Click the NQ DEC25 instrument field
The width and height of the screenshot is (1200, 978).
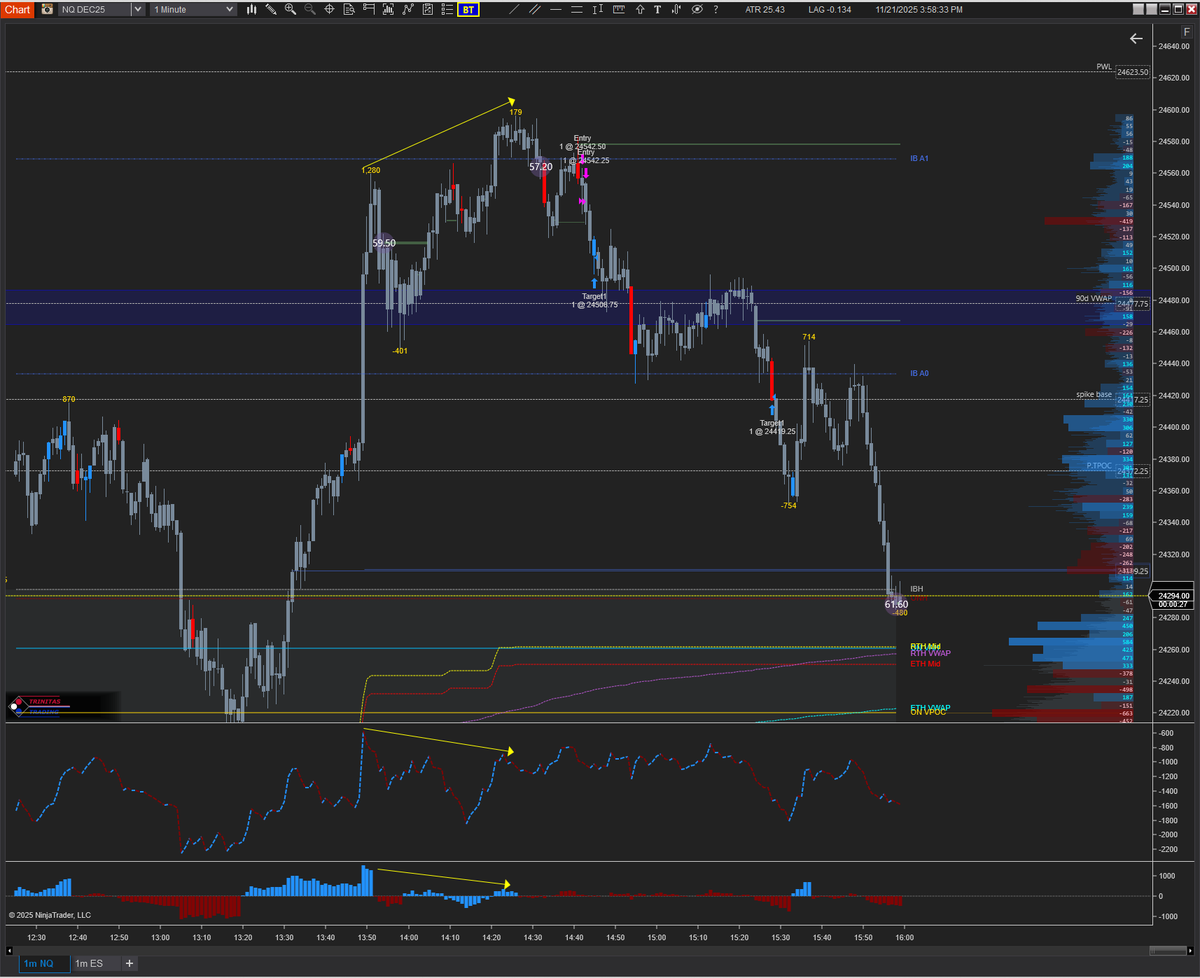click(94, 9)
